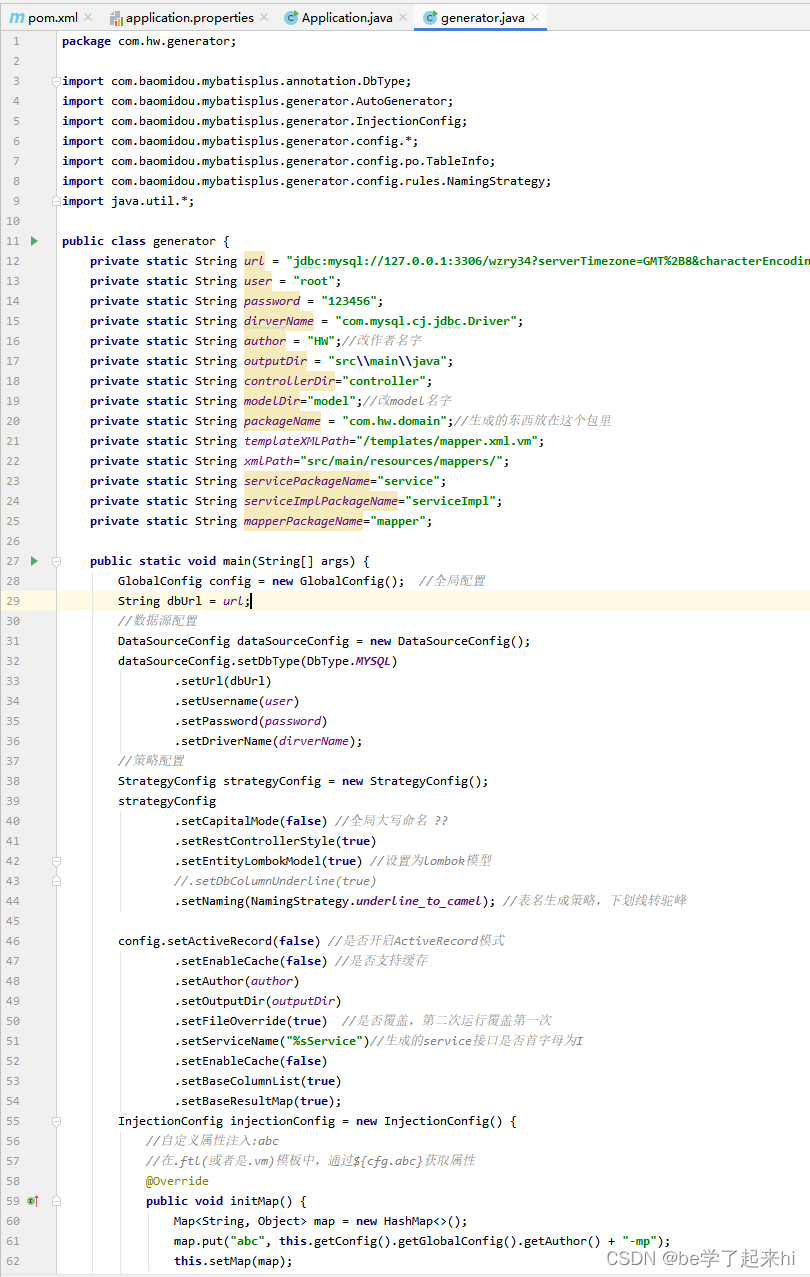Click '.setFileOverride(true)' on line 50

[x=251, y=1021]
